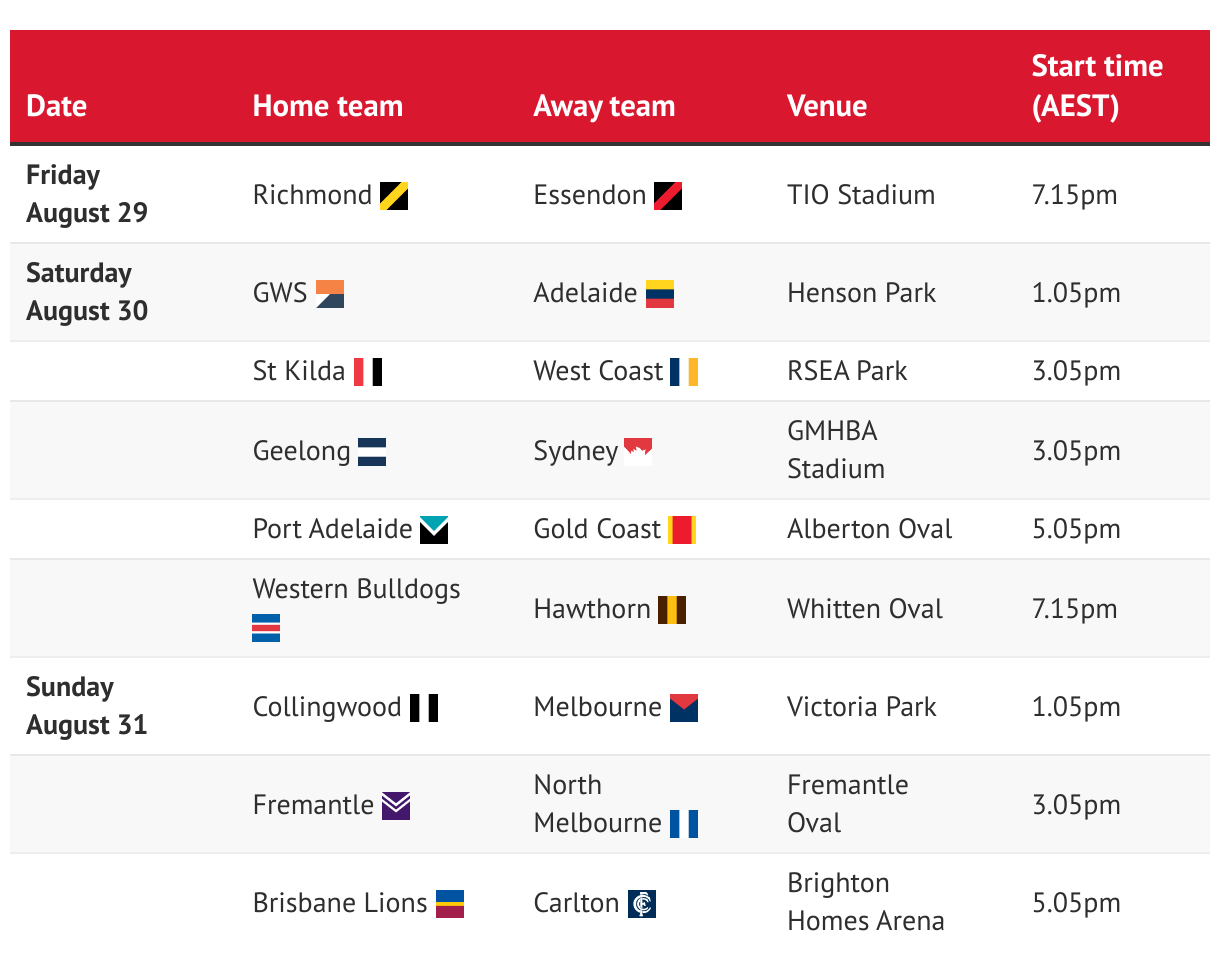Image resolution: width=1220 pixels, height=960 pixels.
Task: Click the Western Bulldogs striped icon
Action: pyautogui.click(x=266, y=628)
